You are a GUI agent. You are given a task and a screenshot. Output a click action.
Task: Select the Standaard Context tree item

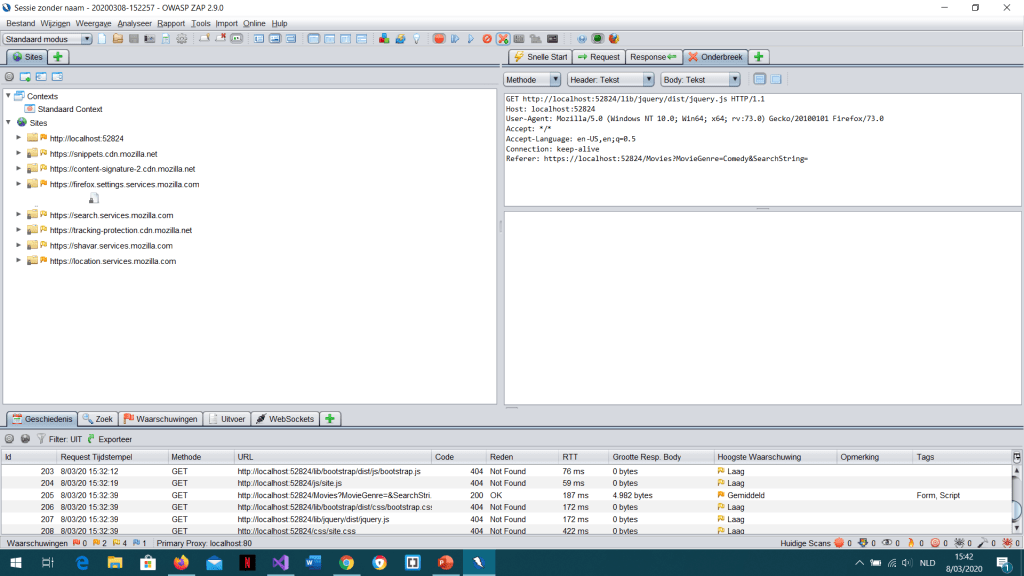(69, 109)
